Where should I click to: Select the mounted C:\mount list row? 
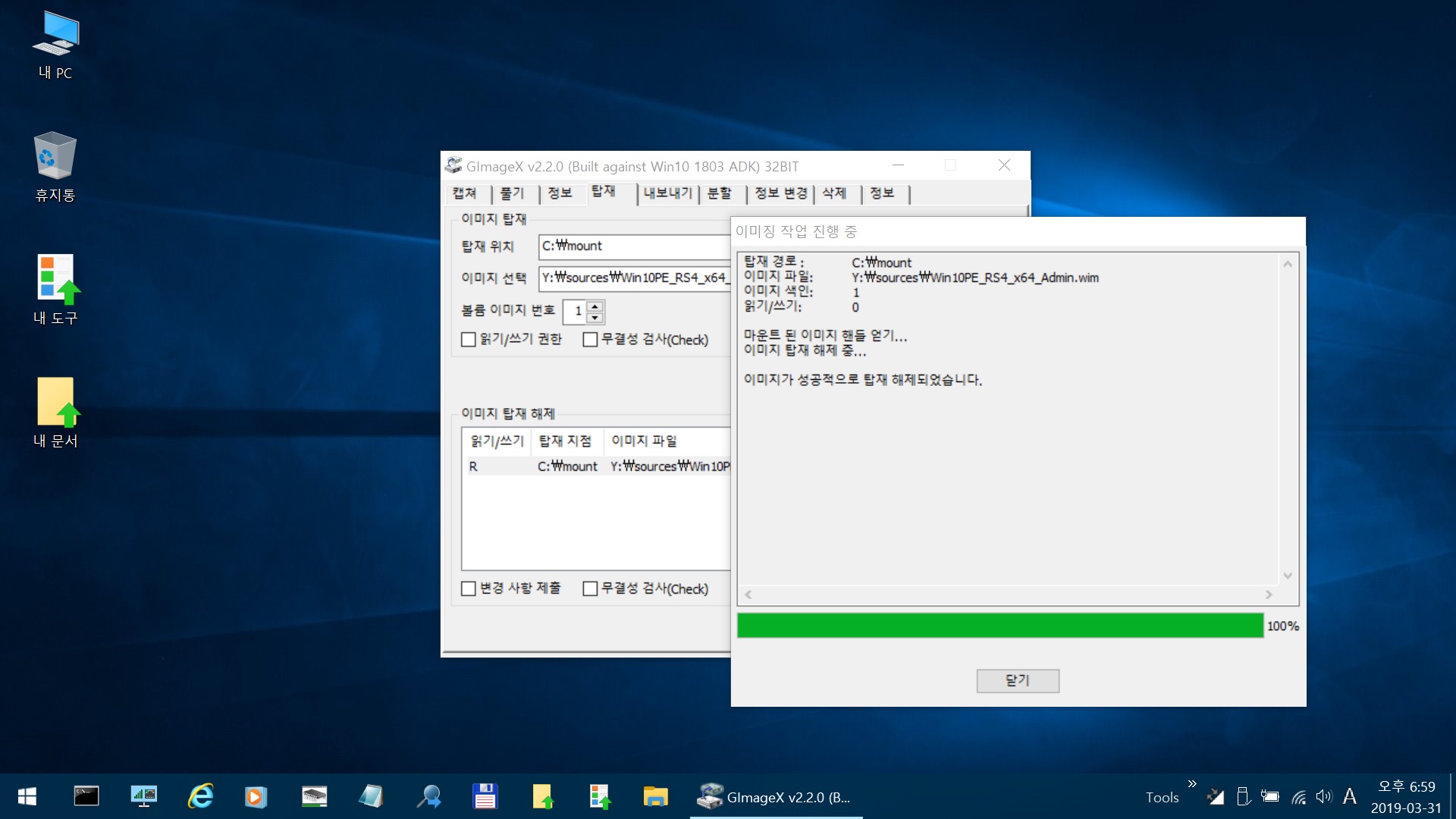(x=596, y=466)
